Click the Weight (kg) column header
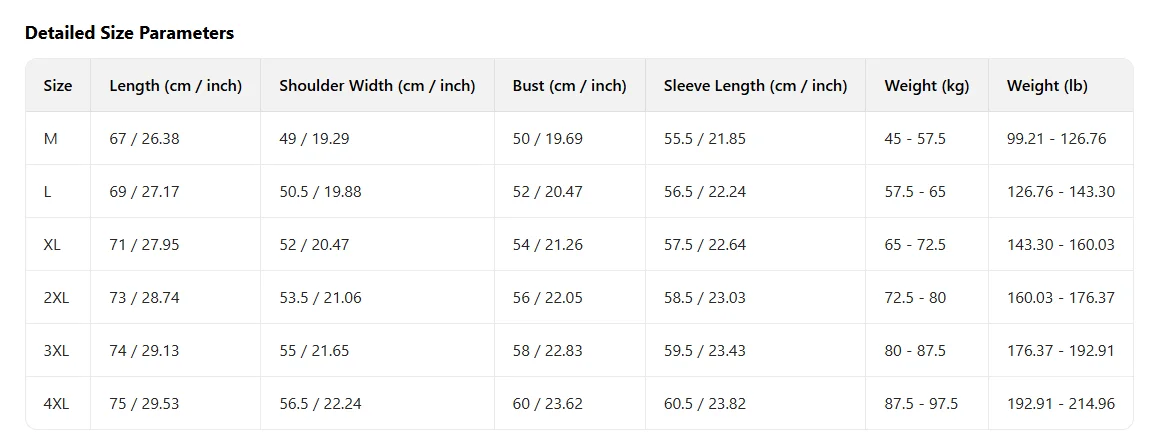The height and width of the screenshot is (448, 1169). 926,86
